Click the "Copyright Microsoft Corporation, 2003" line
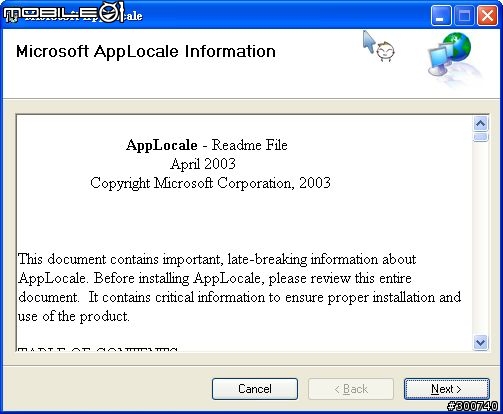 tap(210, 183)
